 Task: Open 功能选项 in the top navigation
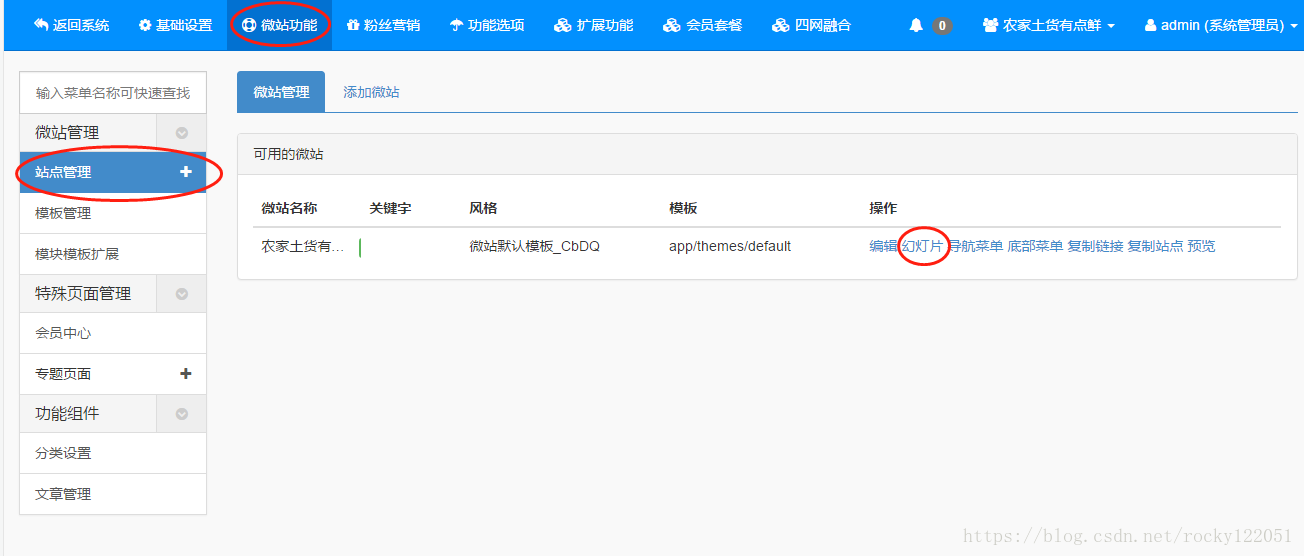487,25
